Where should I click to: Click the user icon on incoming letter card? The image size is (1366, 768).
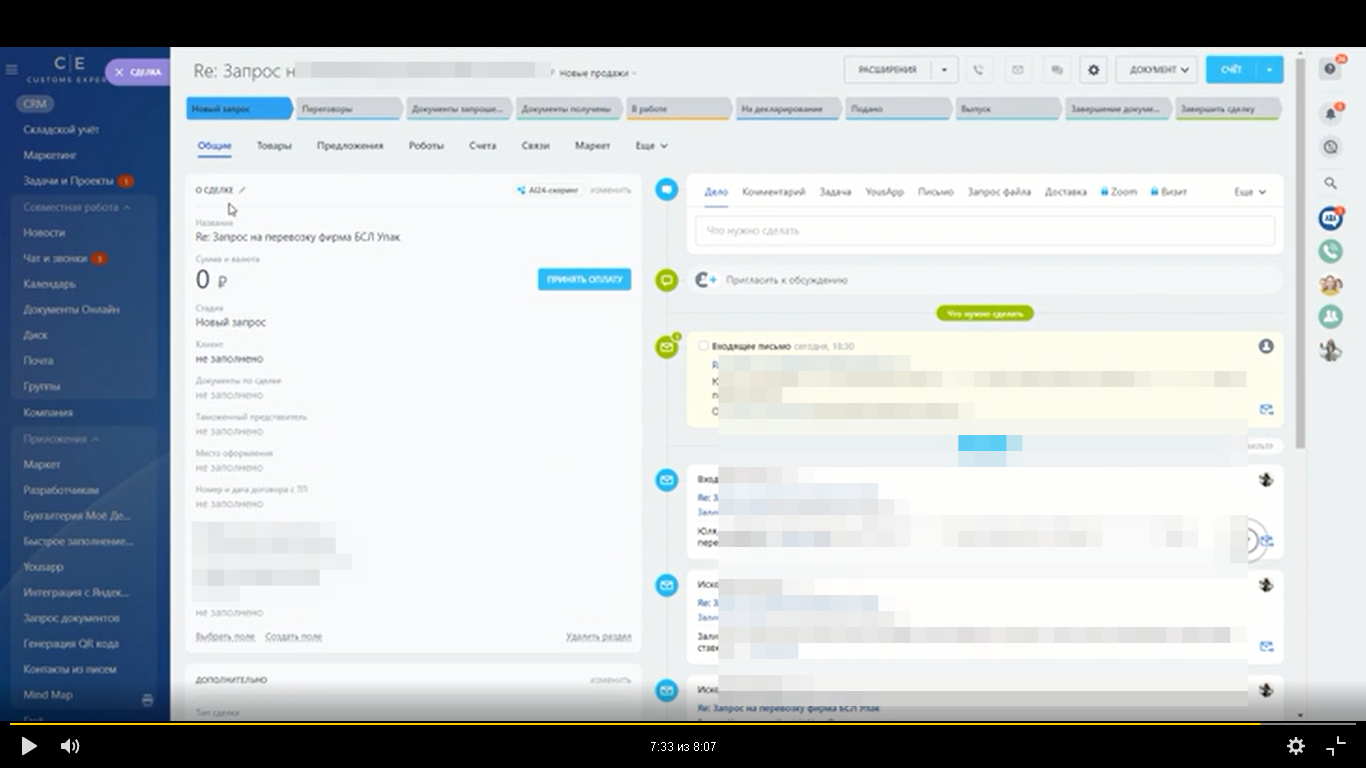pos(1266,346)
